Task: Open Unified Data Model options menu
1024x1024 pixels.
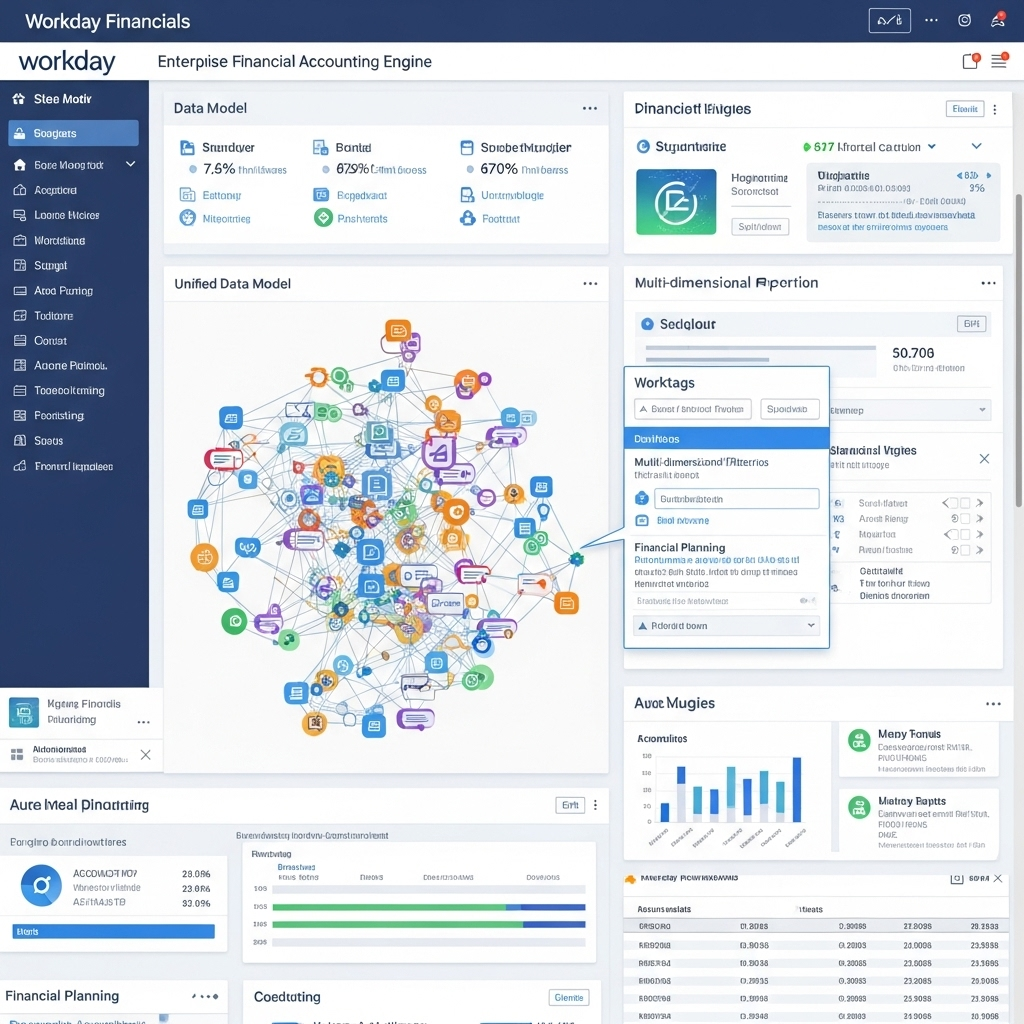Action: 590,283
